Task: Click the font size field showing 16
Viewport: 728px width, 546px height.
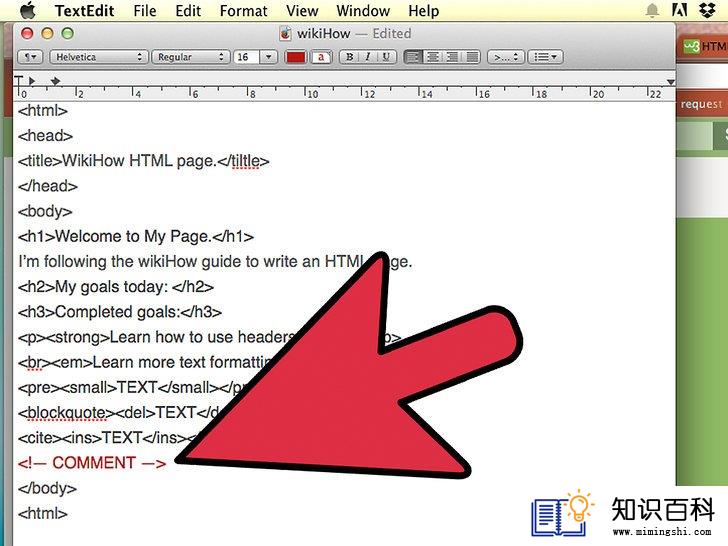Action: pyautogui.click(x=246, y=57)
